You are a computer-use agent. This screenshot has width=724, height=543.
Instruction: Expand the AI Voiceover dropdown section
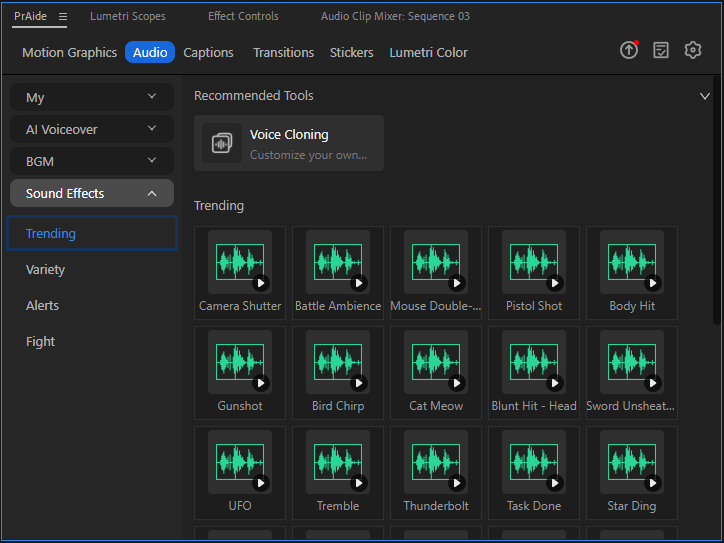coord(92,129)
